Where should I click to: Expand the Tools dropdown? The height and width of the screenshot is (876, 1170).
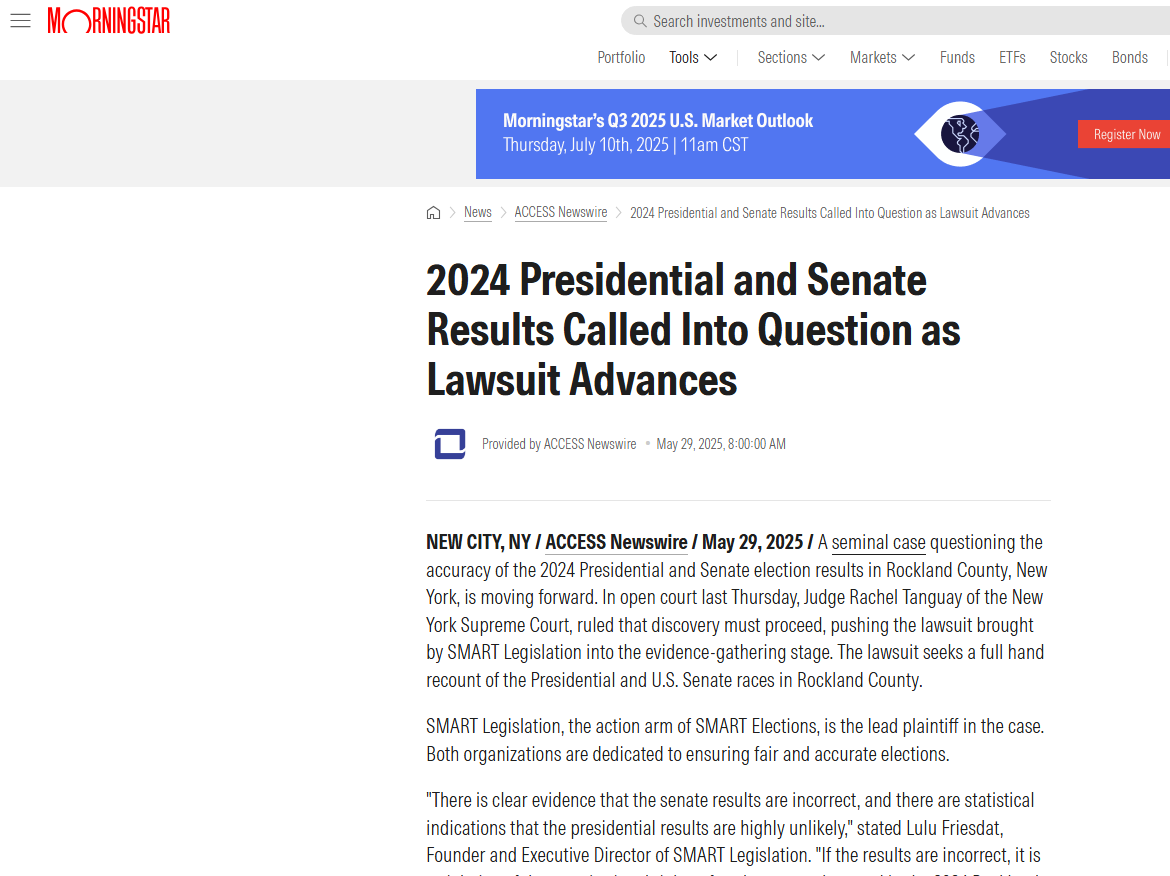[x=693, y=57]
